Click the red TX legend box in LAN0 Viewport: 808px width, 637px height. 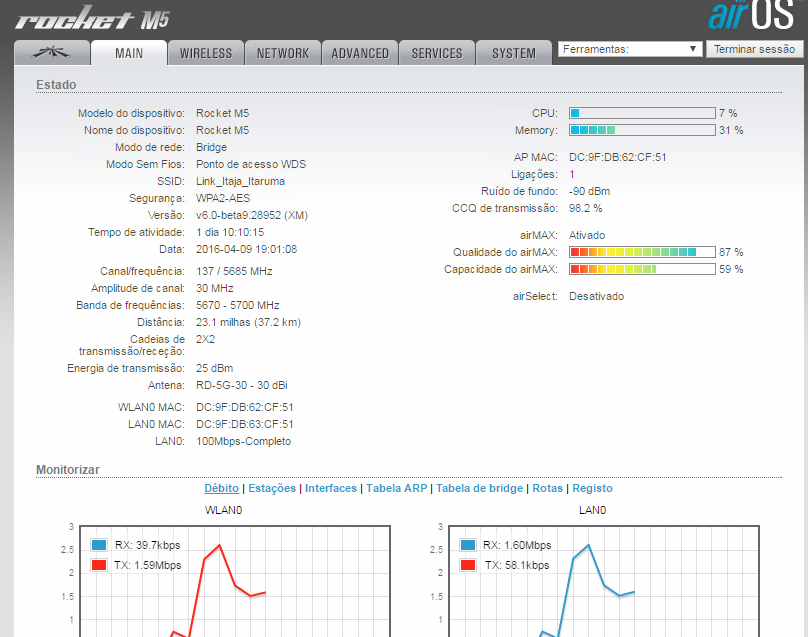point(467,565)
